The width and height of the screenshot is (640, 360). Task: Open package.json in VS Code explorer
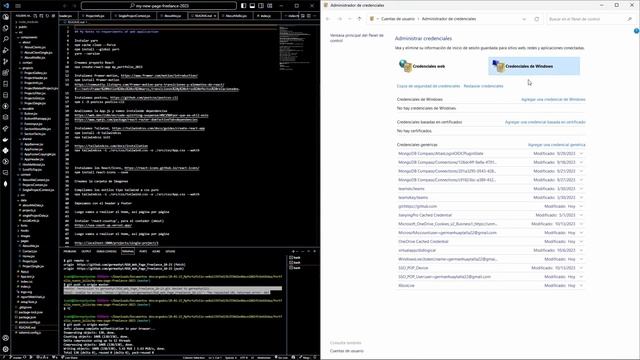coord(27,317)
